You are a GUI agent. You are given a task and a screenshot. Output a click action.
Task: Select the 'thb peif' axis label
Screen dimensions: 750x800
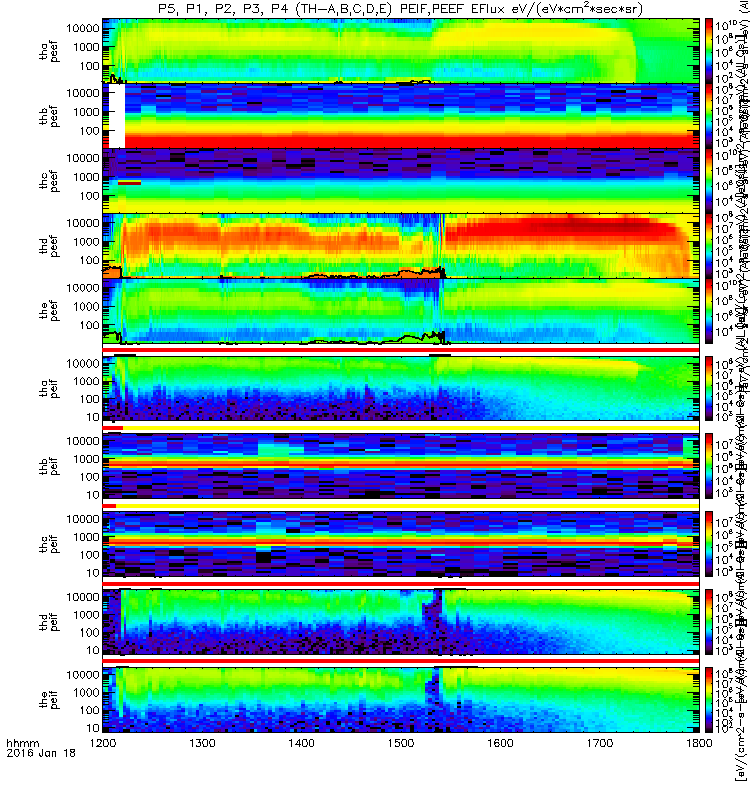coord(49,466)
